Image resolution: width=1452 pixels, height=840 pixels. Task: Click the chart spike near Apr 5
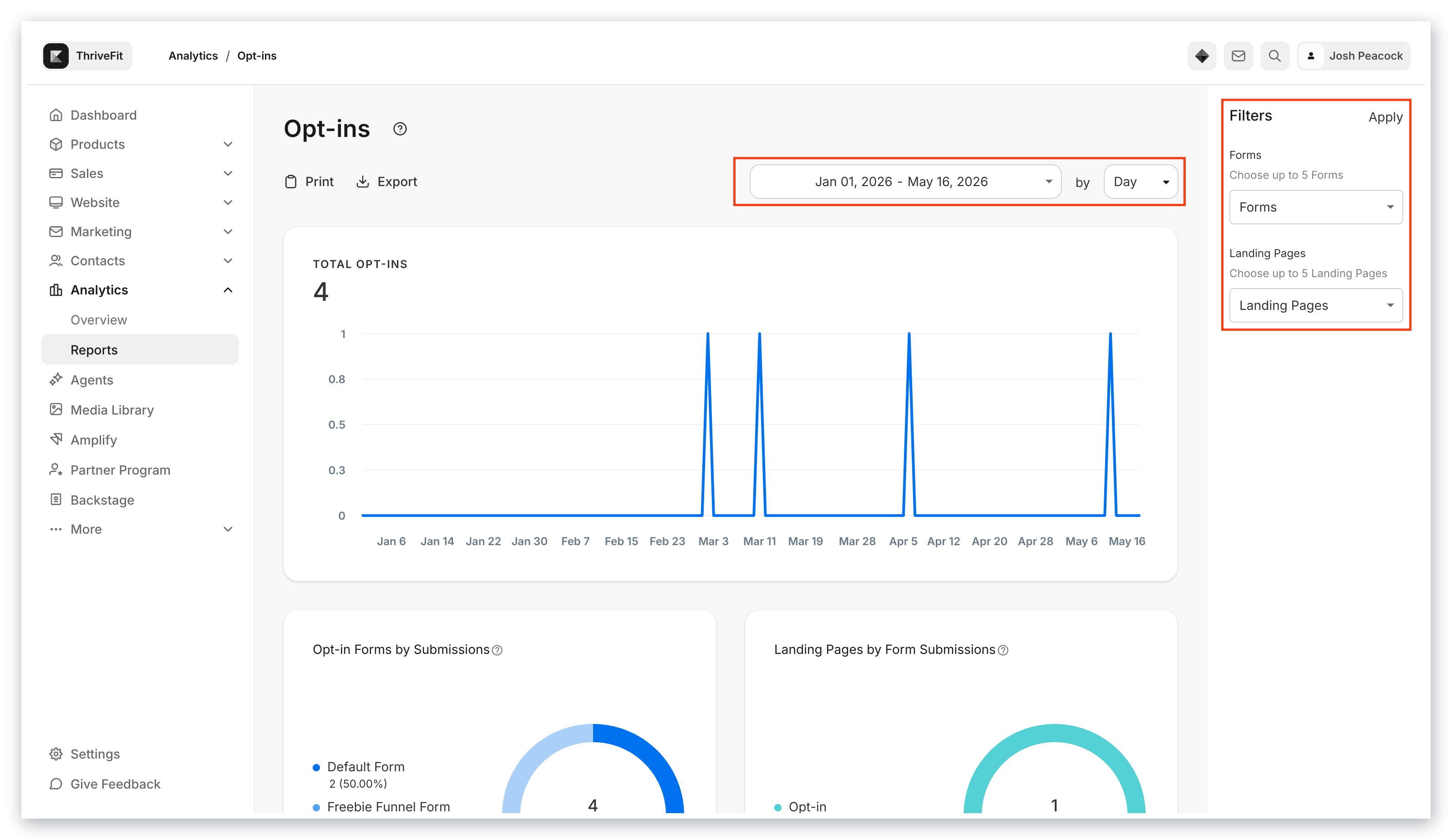pos(909,334)
